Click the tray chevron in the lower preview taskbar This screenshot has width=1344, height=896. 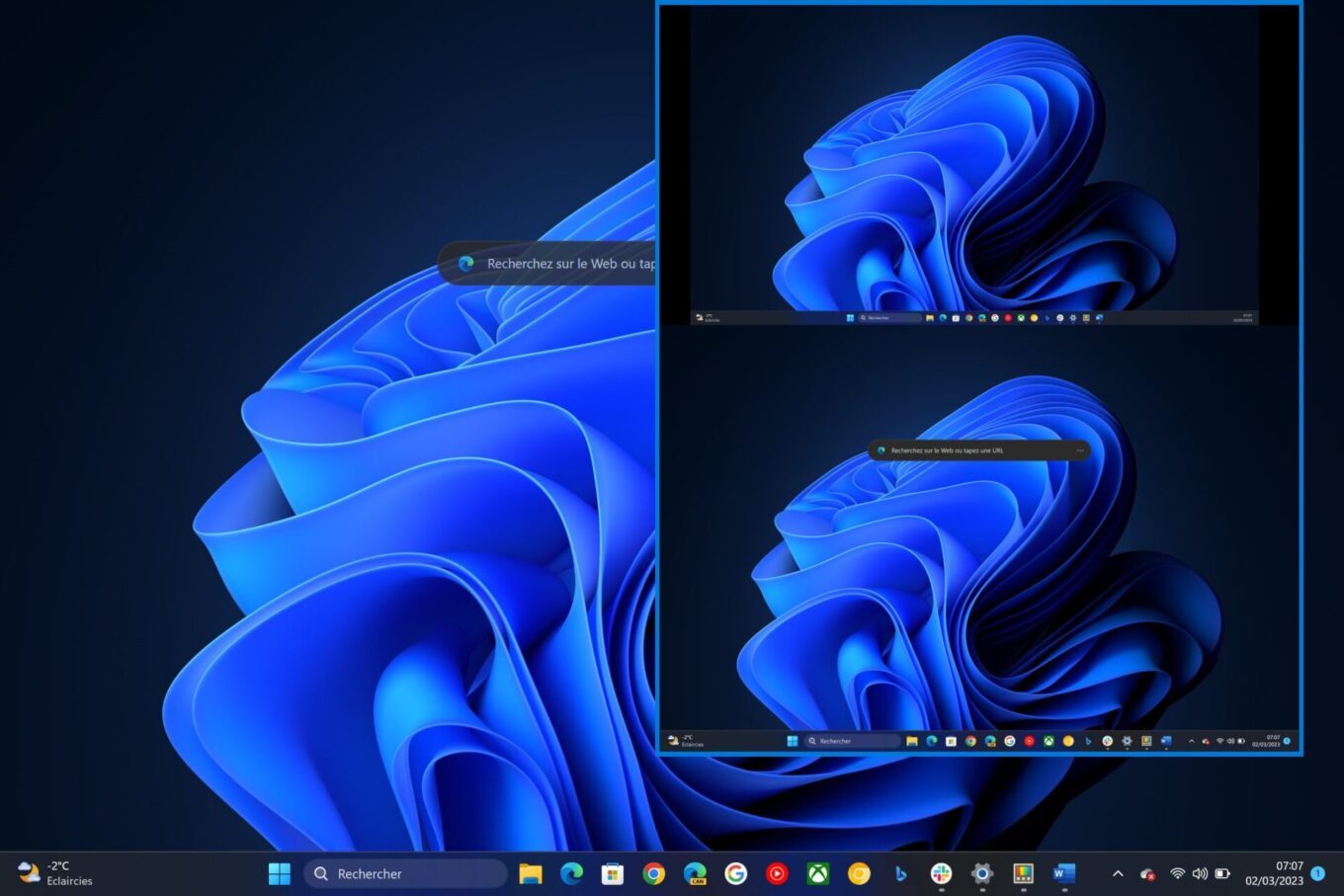click(x=1191, y=741)
